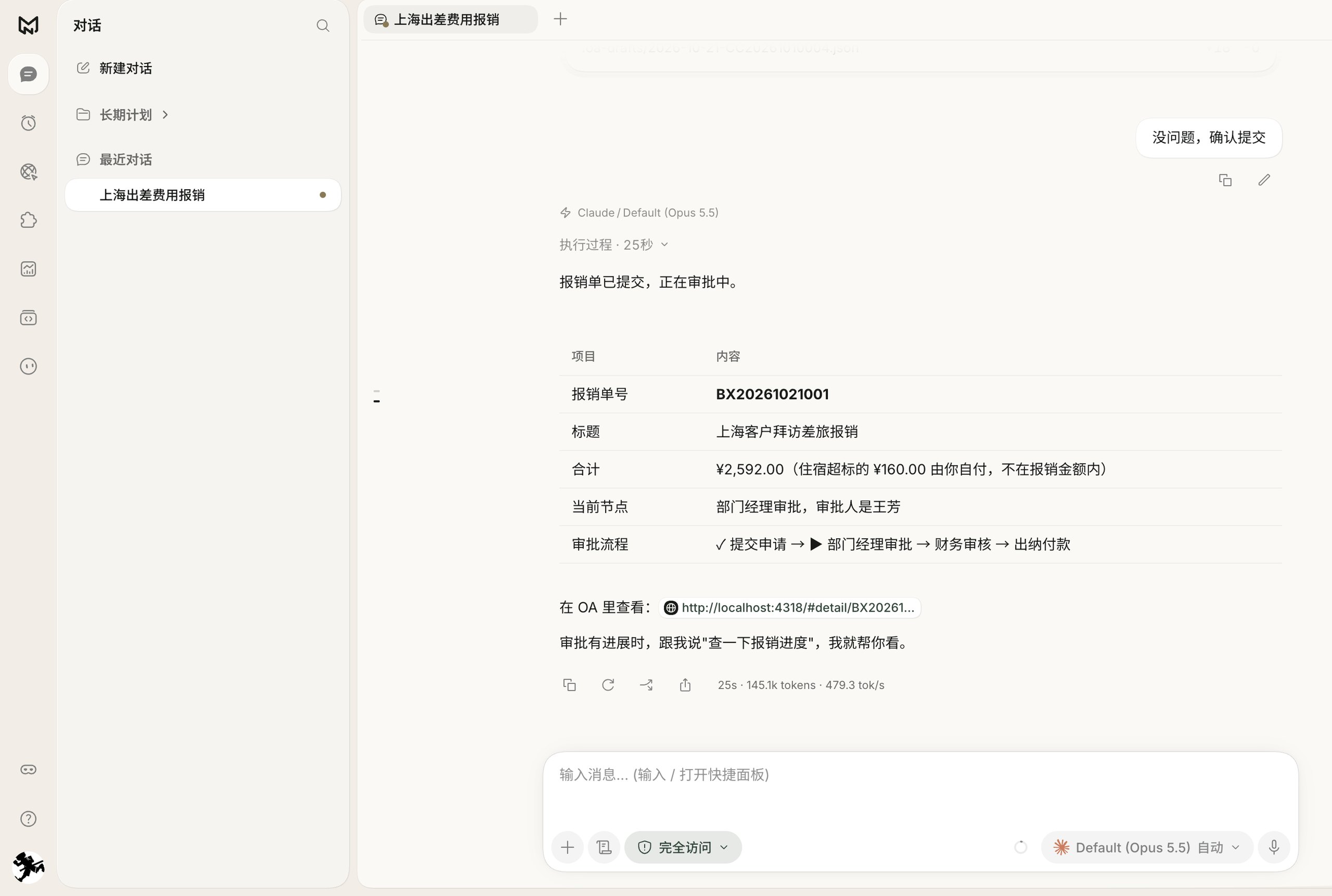Viewport: 1332px width, 896px height.
Task: Click the Claude / Default (Opus 5.5) label
Action: click(x=648, y=213)
